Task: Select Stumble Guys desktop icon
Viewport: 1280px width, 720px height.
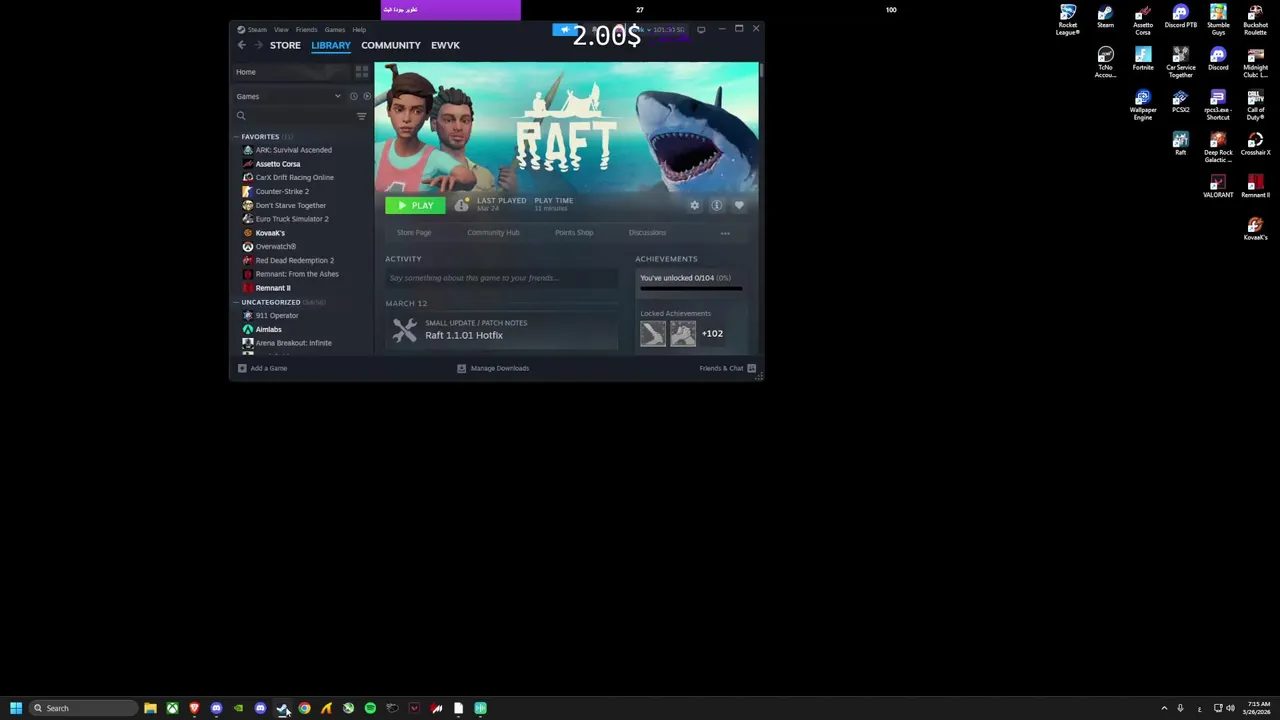Action: (x=1218, y=20)
